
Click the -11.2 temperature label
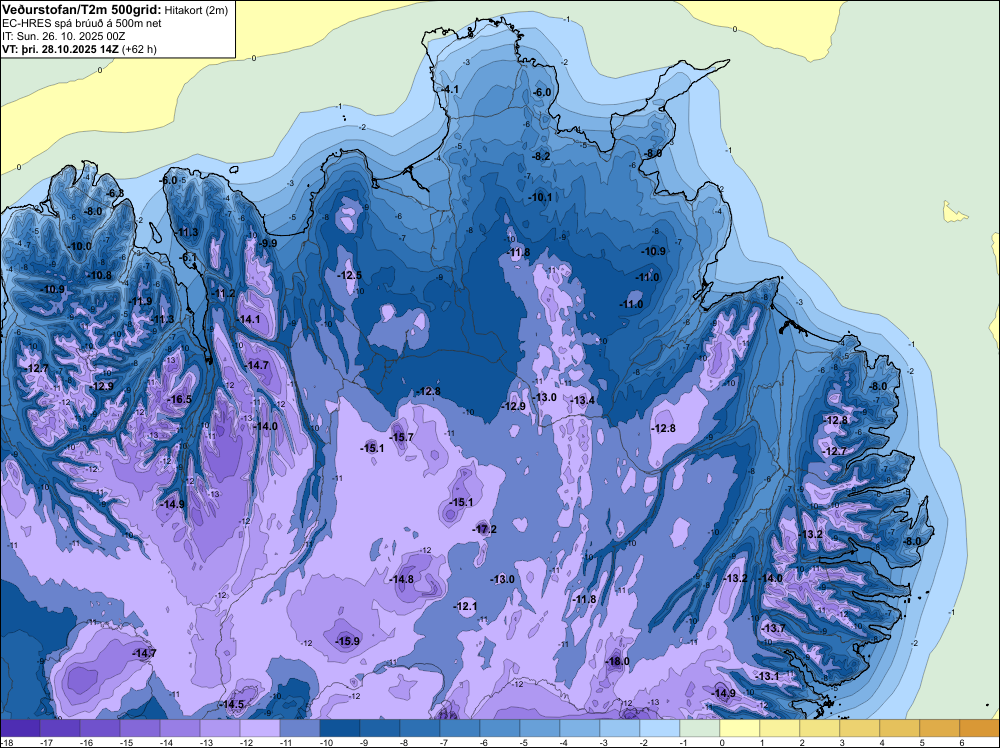point(223,293)
